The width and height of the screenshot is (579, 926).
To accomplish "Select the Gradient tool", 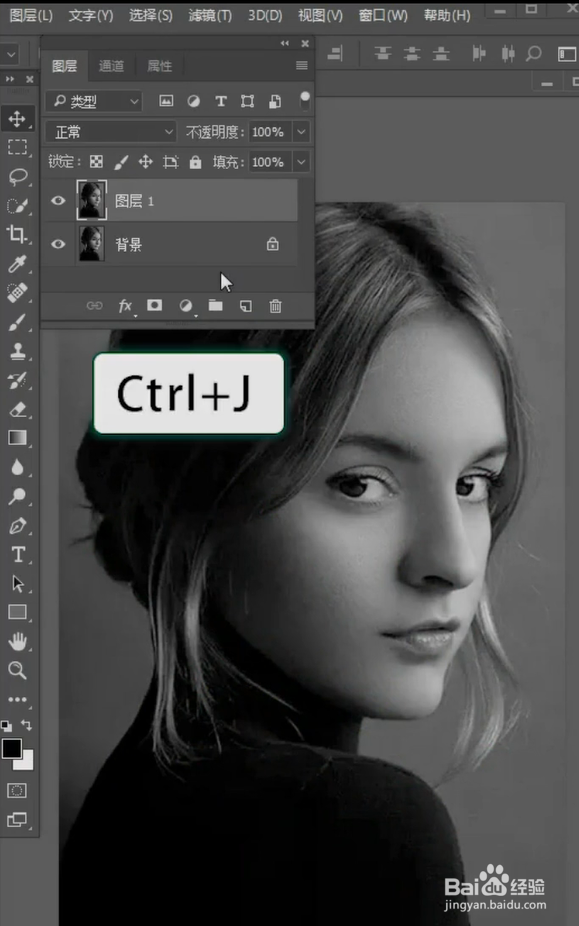I will point(17,438).
